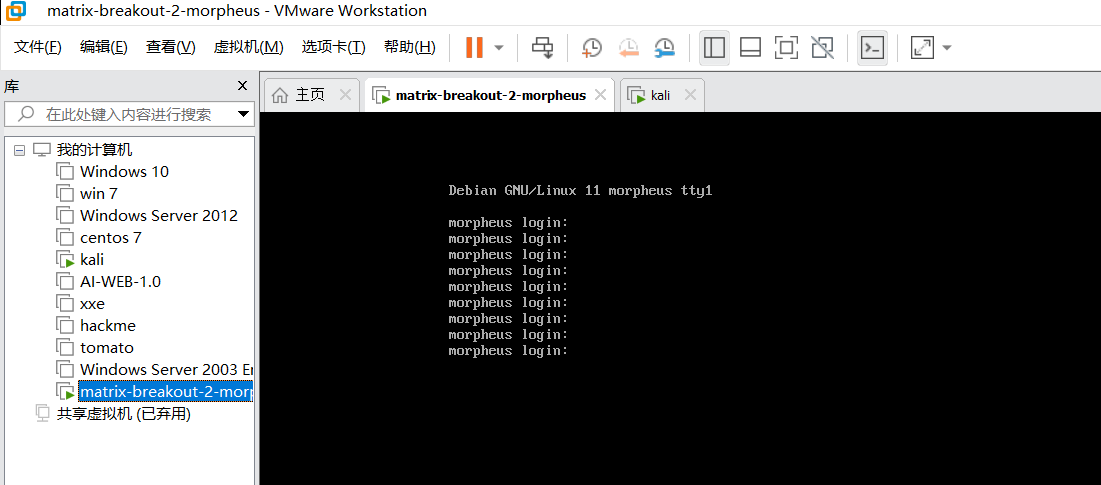The height and width of the screenshot is (485, 1101).
Task: Select the Windows Server 2012 virtual machine
Action: (x=159, y=215)
